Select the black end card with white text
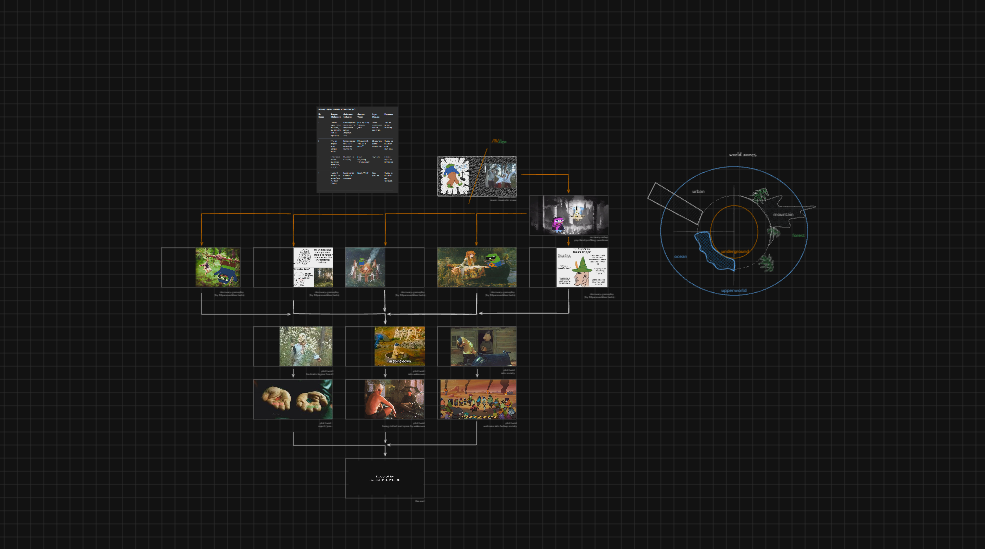The width and height of the screenshot is (985, 549). point(384,479)
